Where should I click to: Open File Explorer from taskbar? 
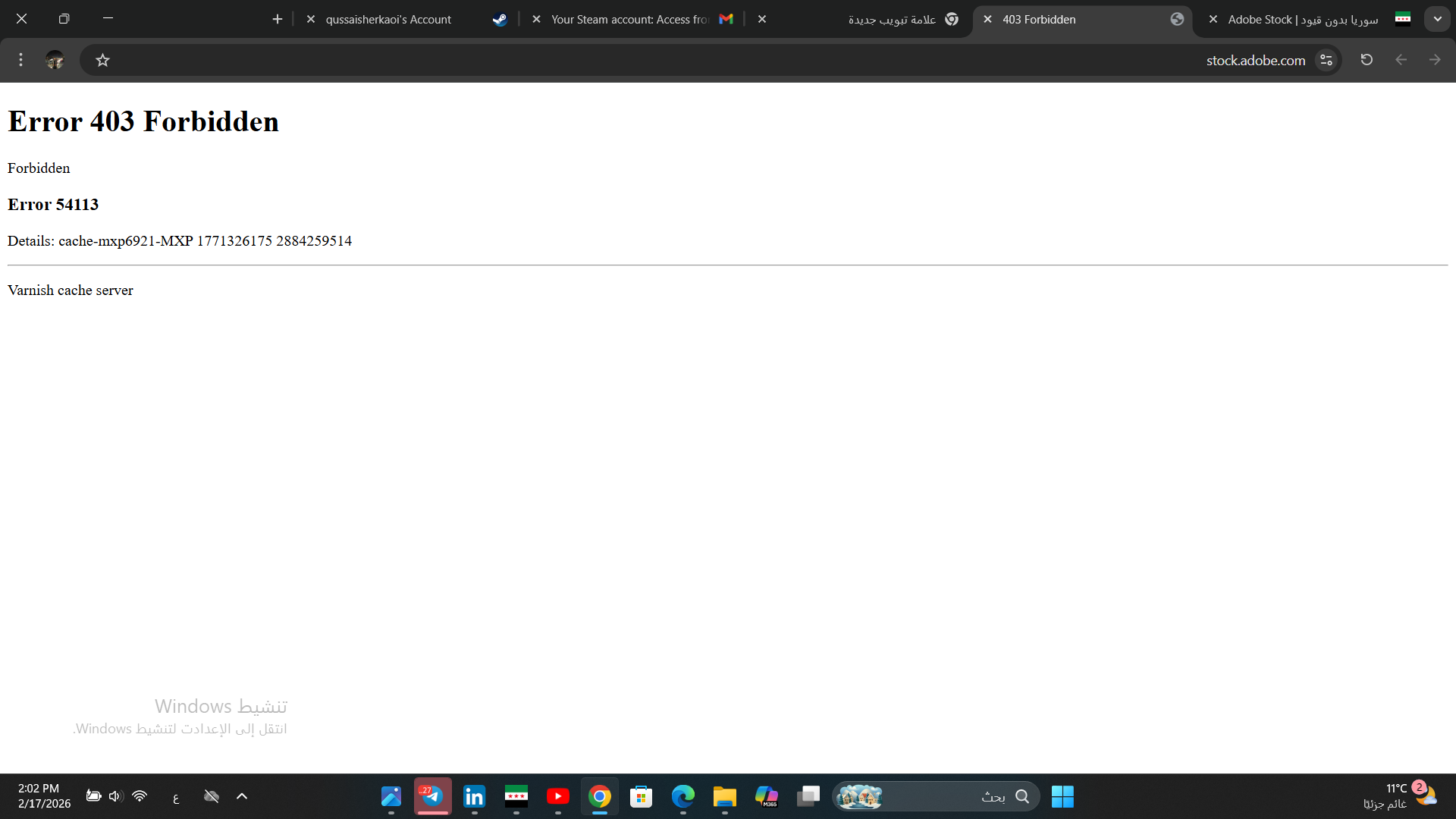coord(724,796)
